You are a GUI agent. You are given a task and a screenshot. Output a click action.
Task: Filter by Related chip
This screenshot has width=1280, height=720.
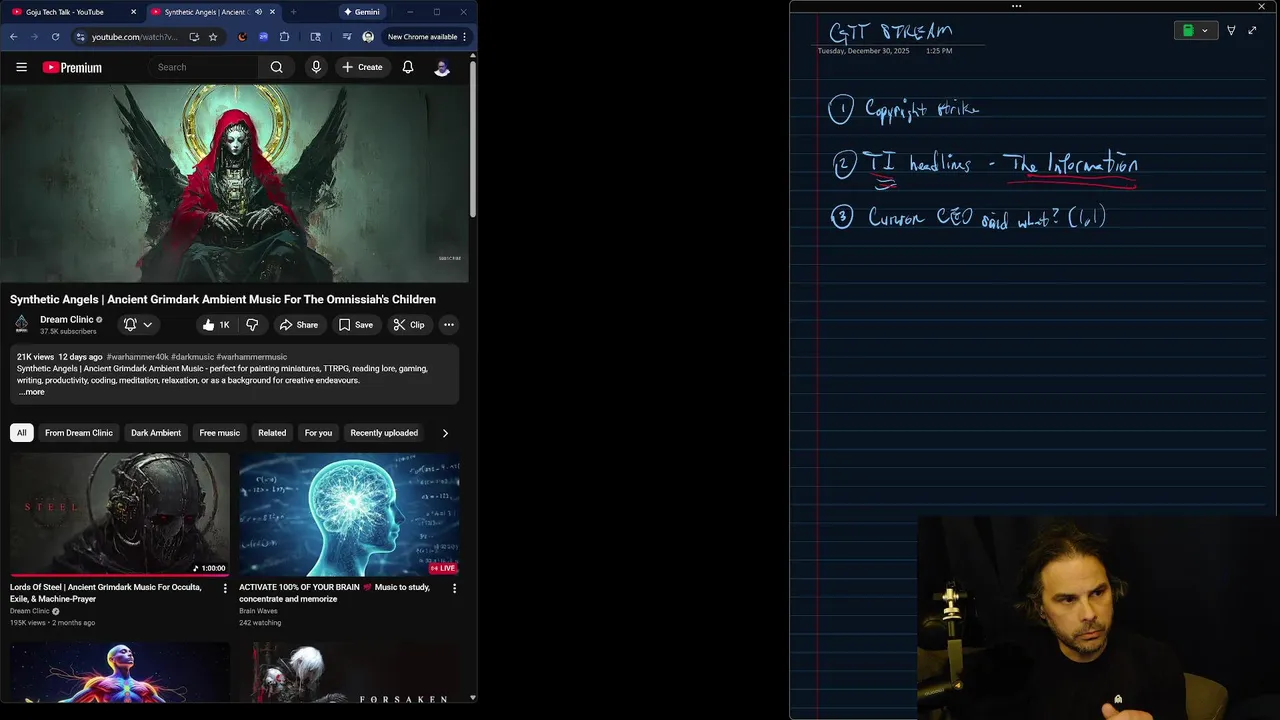(272, 433)
